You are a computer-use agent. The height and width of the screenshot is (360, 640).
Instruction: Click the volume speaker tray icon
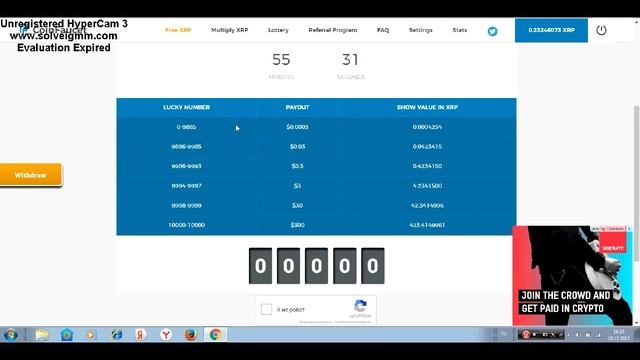click(577, 335)
